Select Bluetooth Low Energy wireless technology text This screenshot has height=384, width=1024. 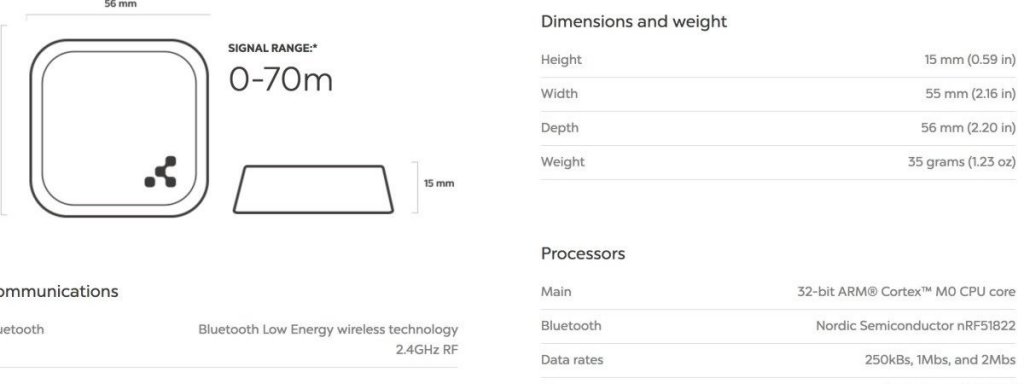(328, 329)
